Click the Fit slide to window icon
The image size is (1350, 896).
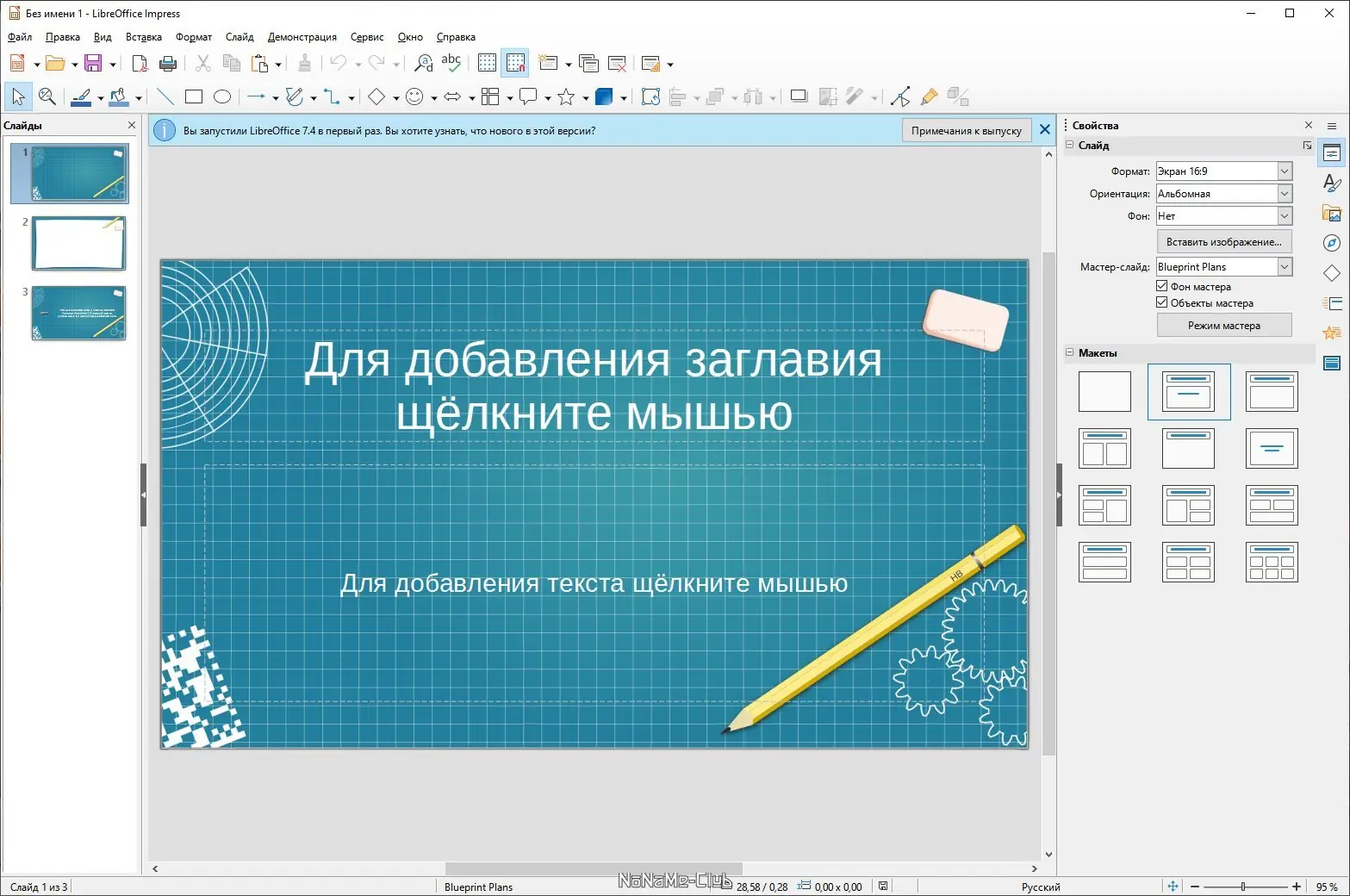1173,886
